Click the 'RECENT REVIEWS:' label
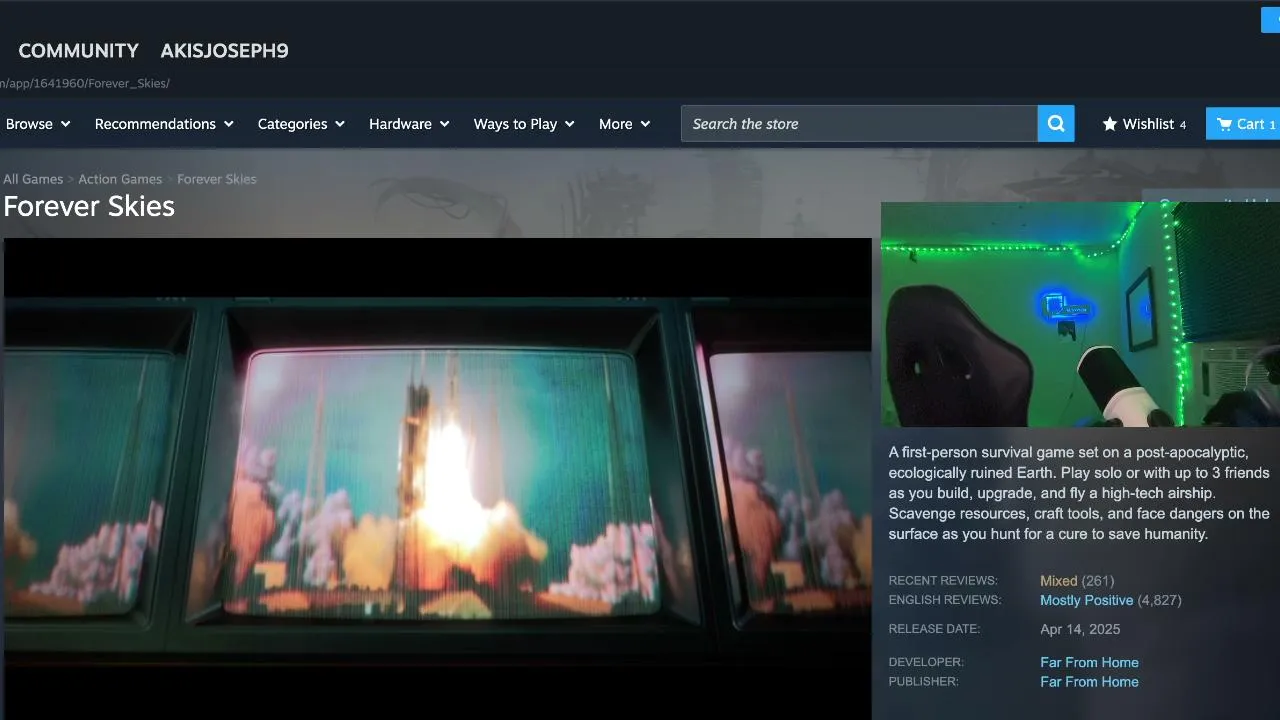1280x720 pixels. (943, 581)
